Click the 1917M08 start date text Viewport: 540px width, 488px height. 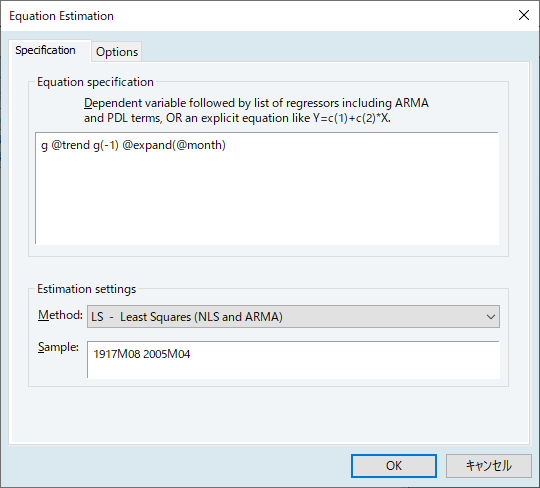pyautogui.click(x=116, y=354)
